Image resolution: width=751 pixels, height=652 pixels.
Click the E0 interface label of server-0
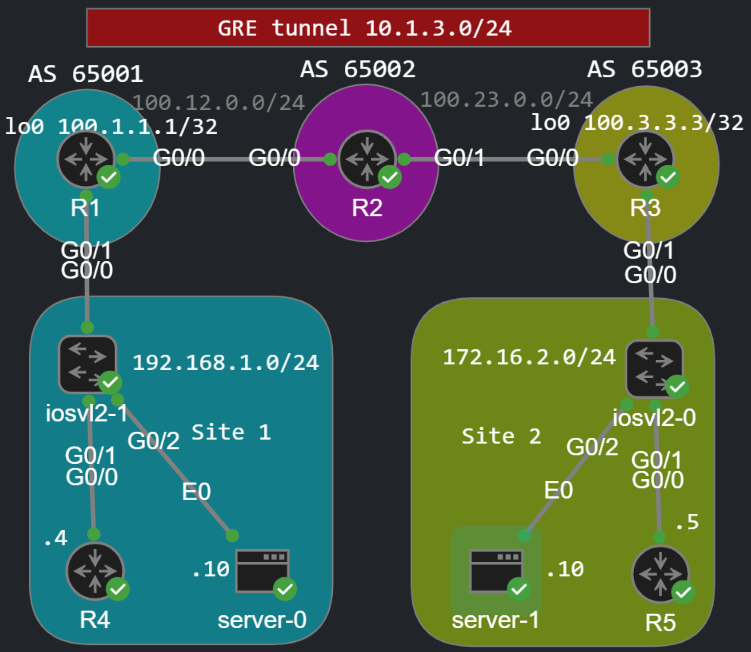click(x=196, y=492)
